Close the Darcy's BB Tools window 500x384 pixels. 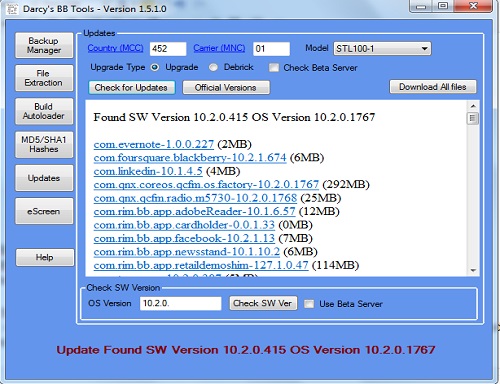click(473, 6)
